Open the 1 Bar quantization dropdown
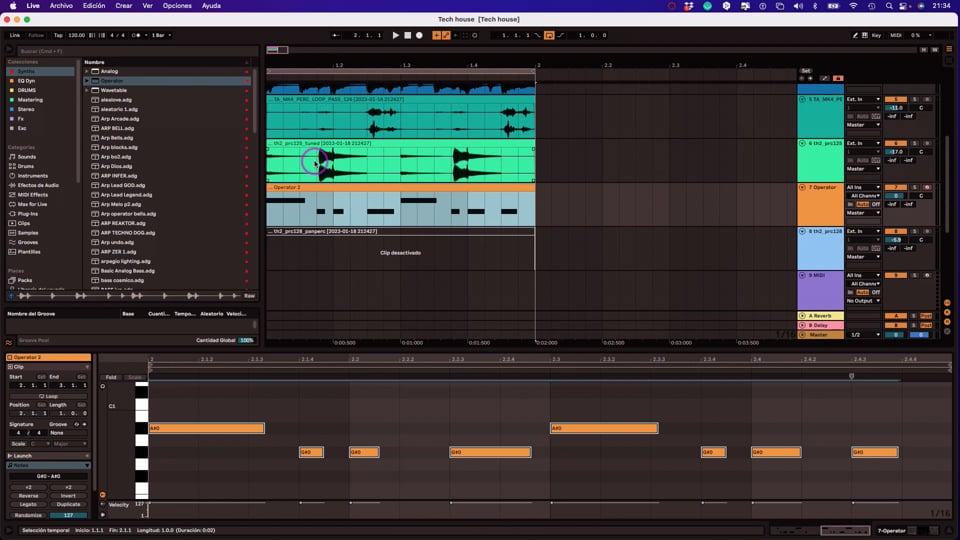Image resolution: width=960 pixels, height=540 pixels. (161, 36)
